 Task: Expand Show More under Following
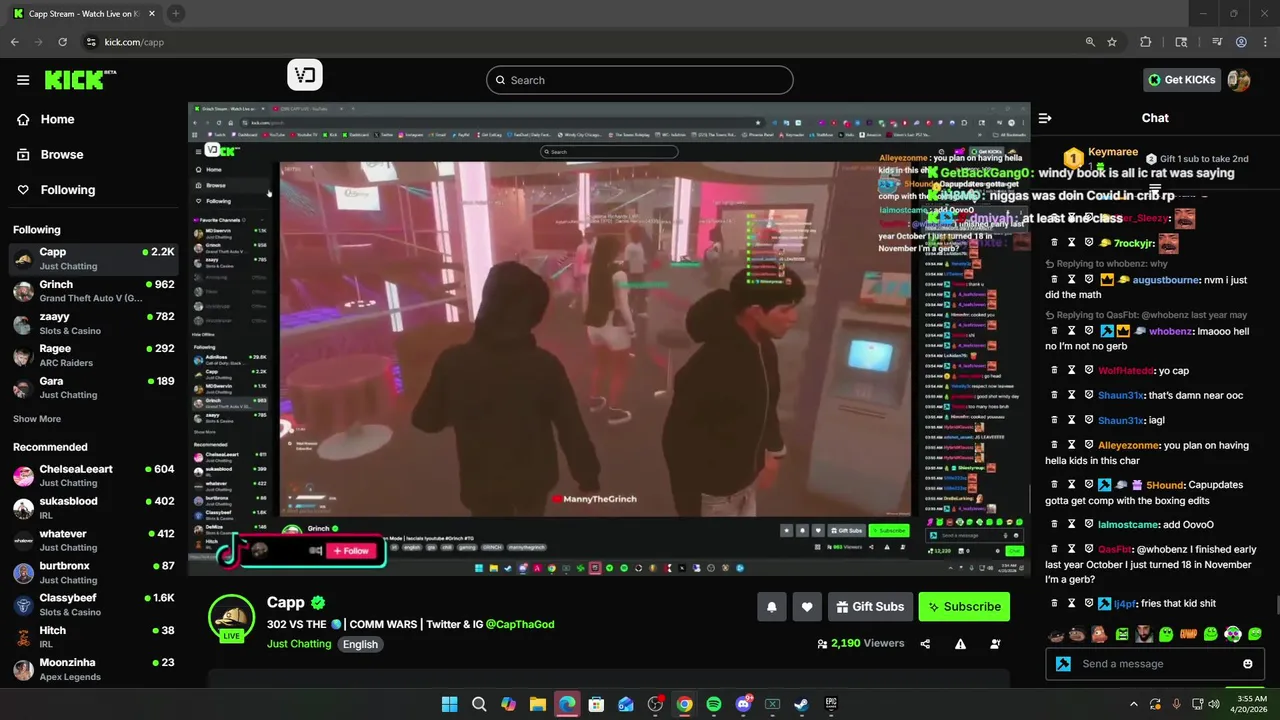pyautogui.click(x=37, y=419)
